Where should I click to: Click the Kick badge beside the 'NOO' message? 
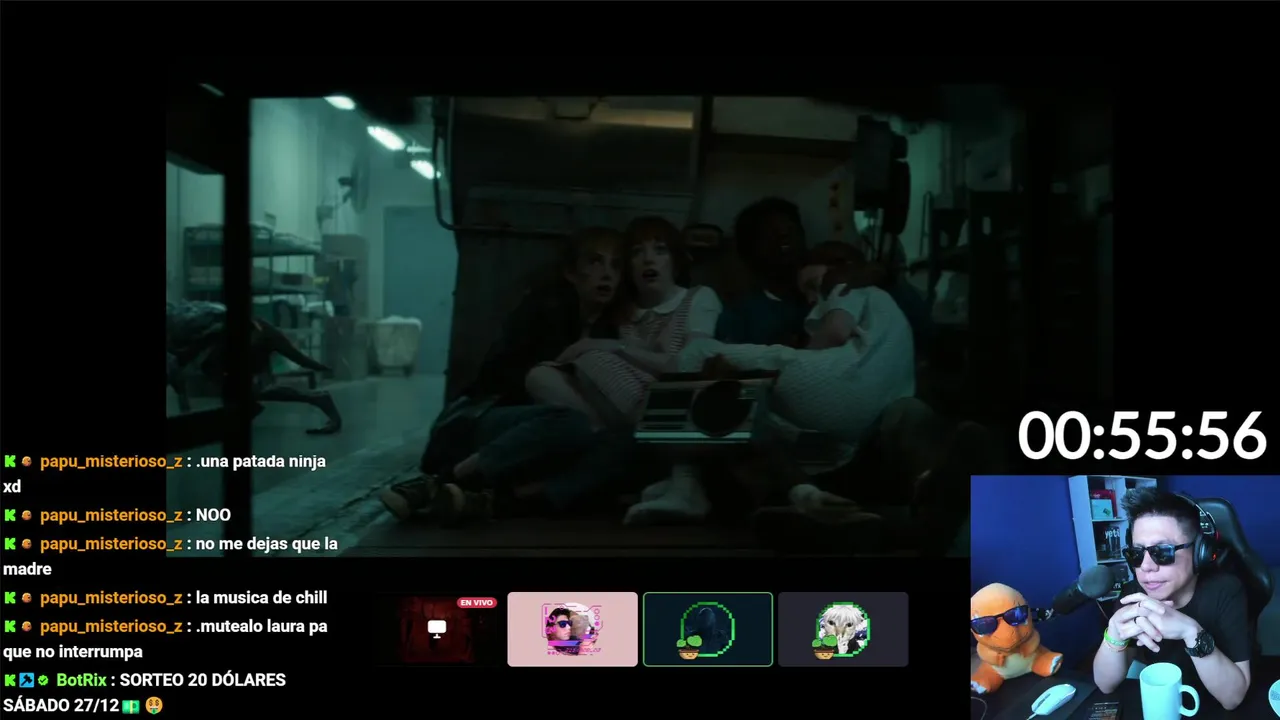point(10,516)
